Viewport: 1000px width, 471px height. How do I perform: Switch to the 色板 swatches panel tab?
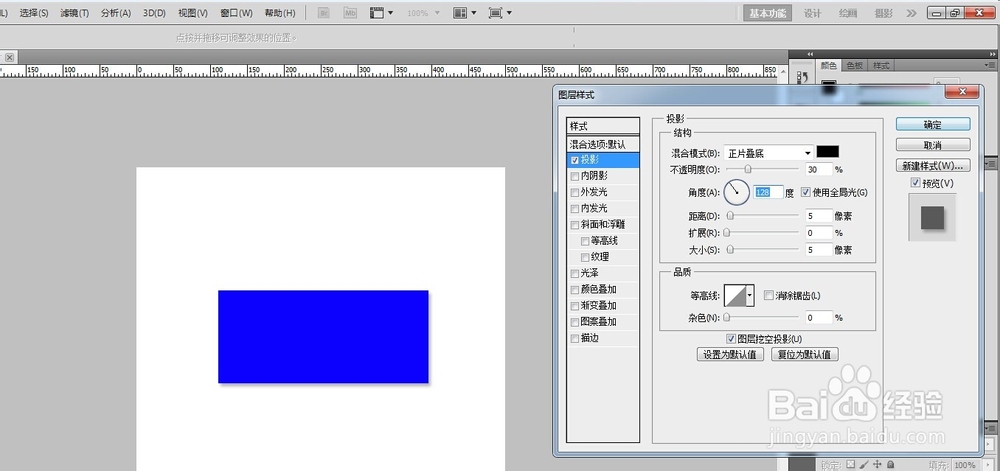[x=854, y=65]
